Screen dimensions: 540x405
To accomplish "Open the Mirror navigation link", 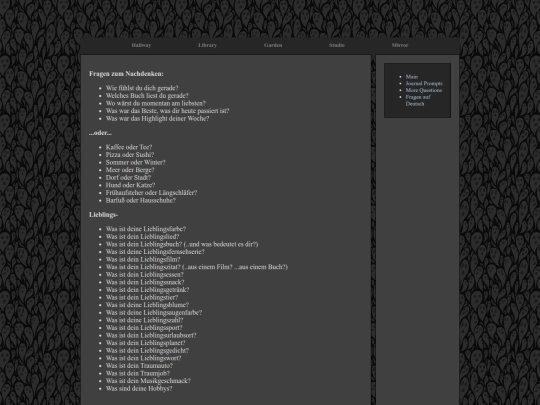I will pos(400,45).
